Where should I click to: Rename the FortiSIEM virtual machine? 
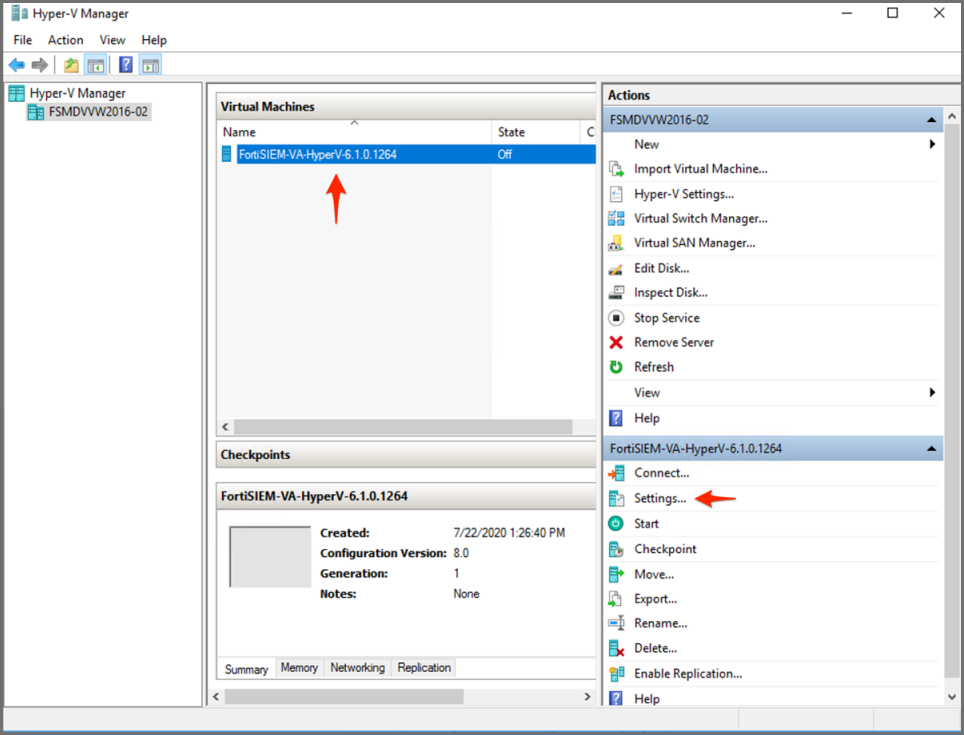pyautogui.click(x=655, y=623)
